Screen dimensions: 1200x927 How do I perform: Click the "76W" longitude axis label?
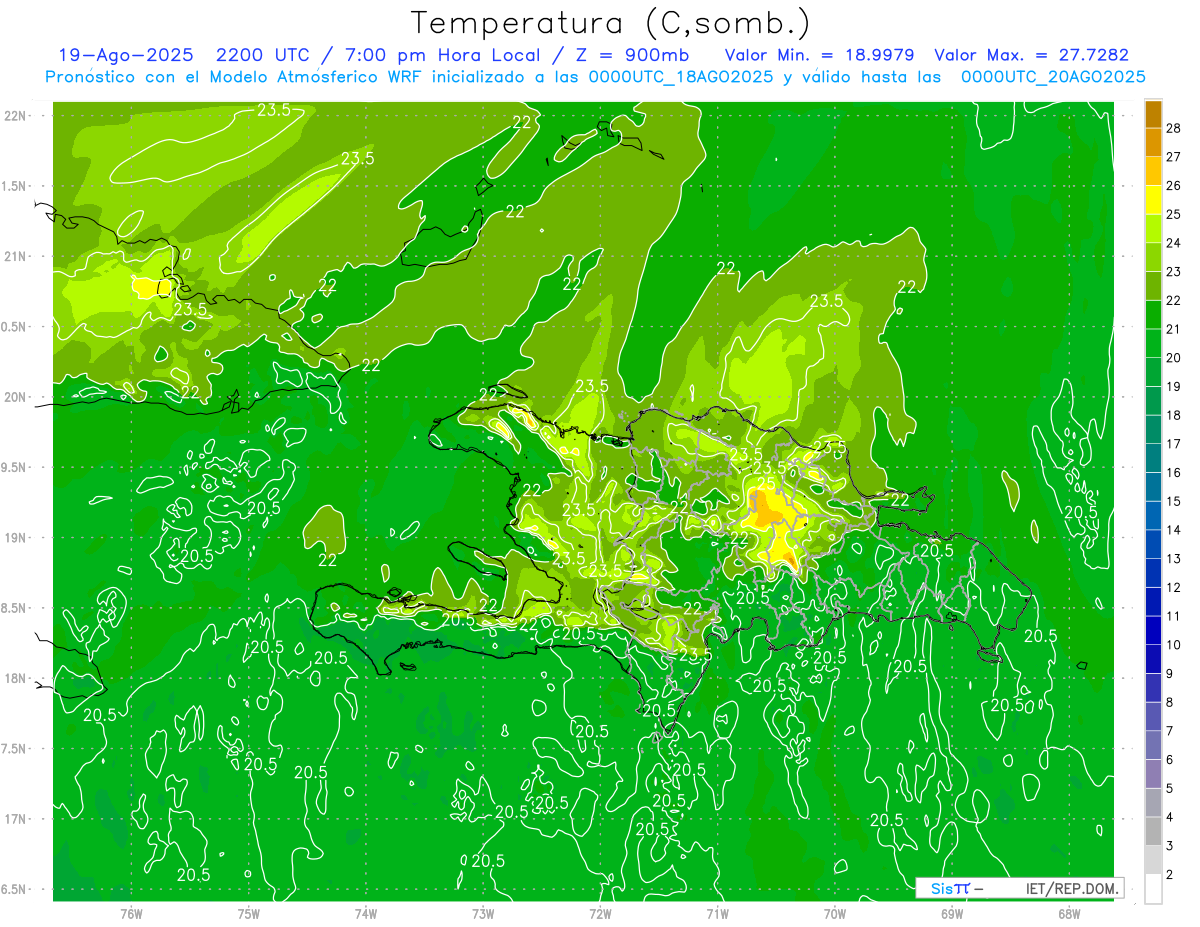131,914
